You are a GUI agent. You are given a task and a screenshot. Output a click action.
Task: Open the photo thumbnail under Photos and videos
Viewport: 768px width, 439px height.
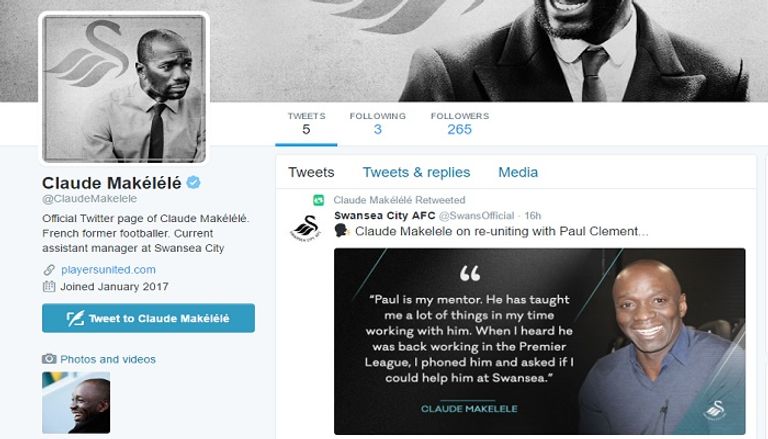point(76,402)
